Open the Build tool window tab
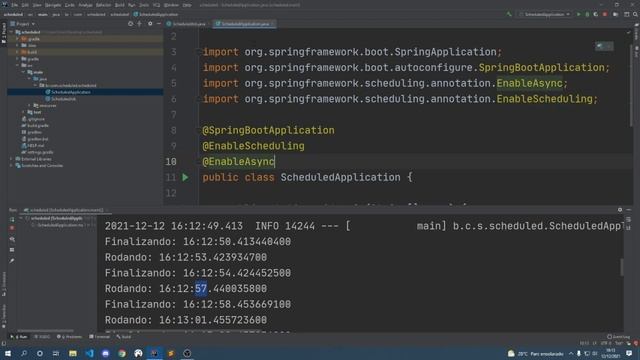The height and width of the screenshot is (360, 640). (x=124, y=337)
